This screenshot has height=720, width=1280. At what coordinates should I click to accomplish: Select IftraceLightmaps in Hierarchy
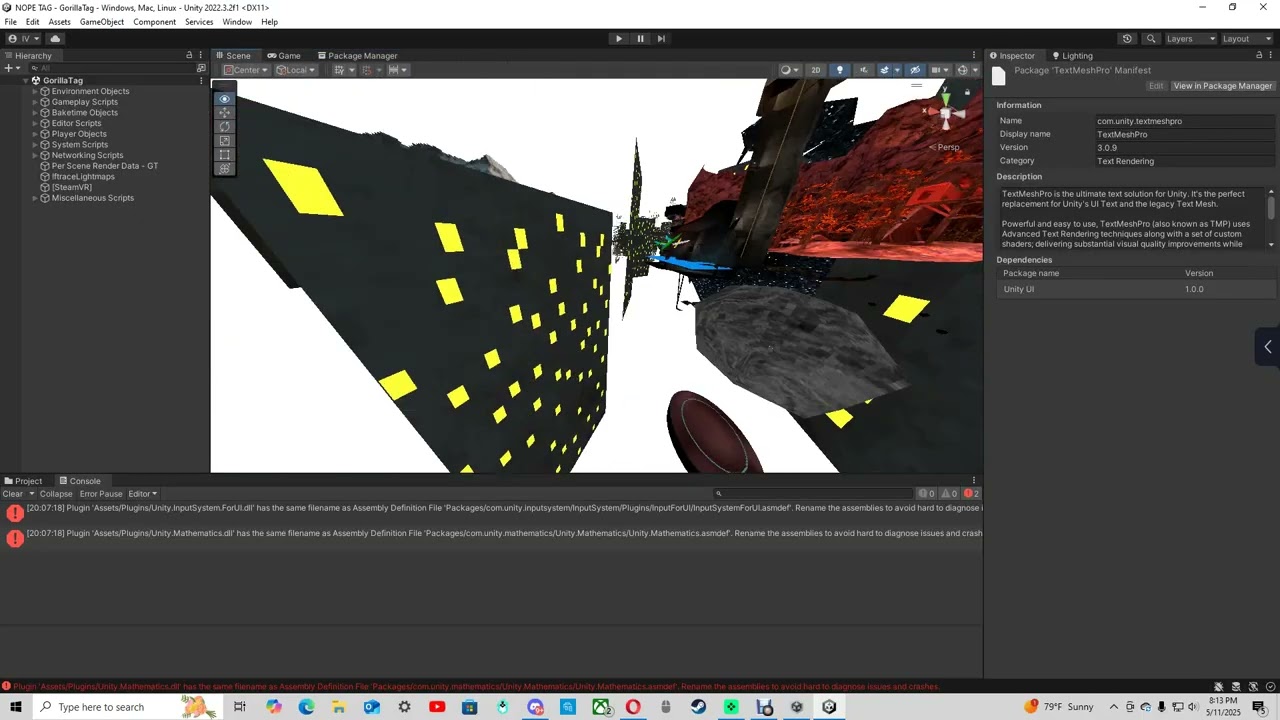tap(82, 177)
